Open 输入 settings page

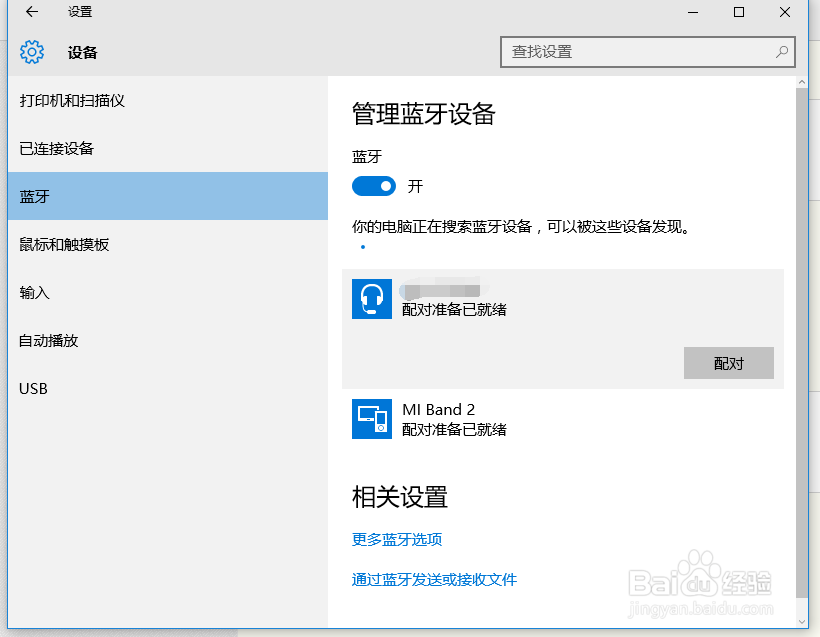click(35, 293)
